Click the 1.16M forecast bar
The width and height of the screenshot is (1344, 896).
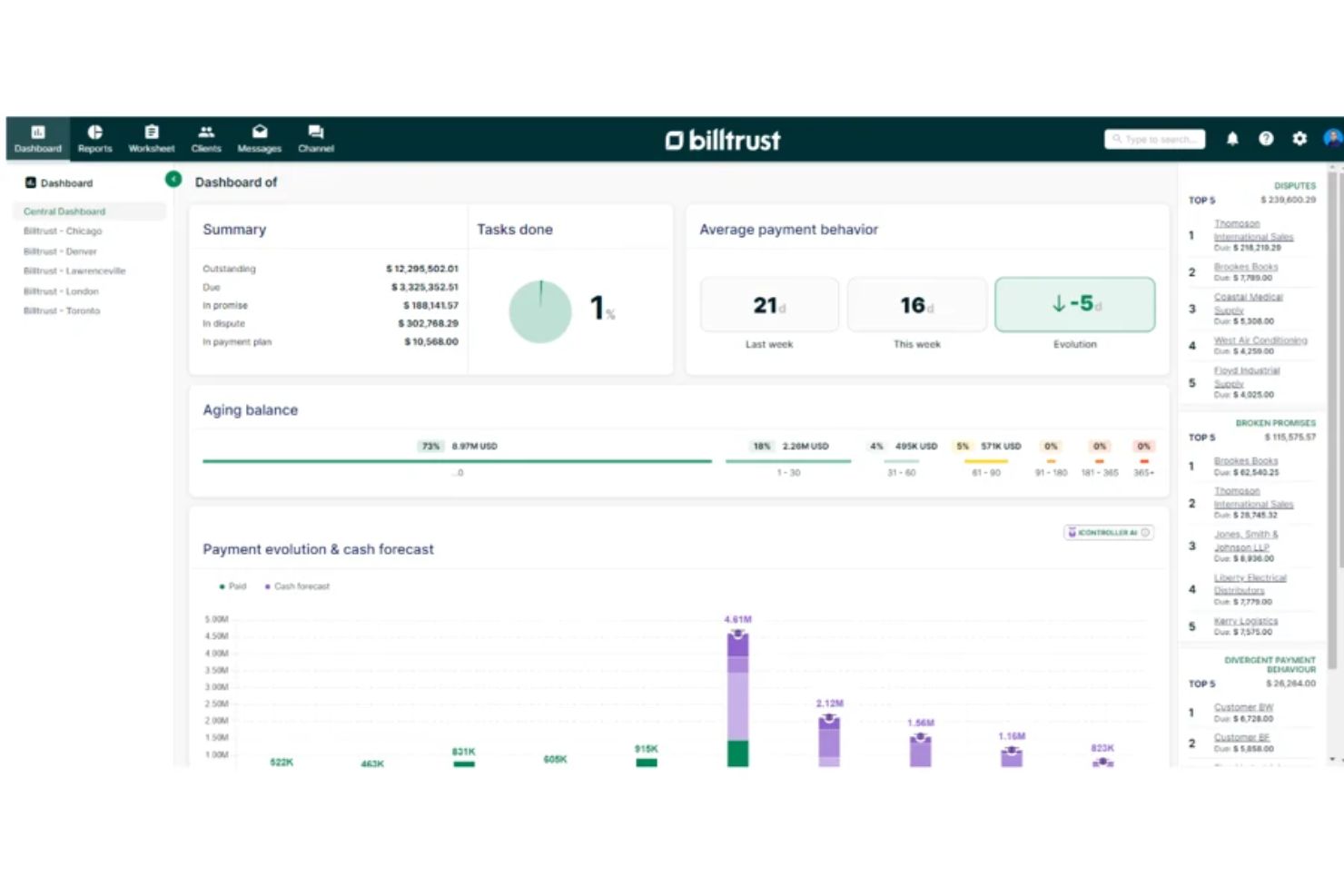click(x=1012, y=757)
